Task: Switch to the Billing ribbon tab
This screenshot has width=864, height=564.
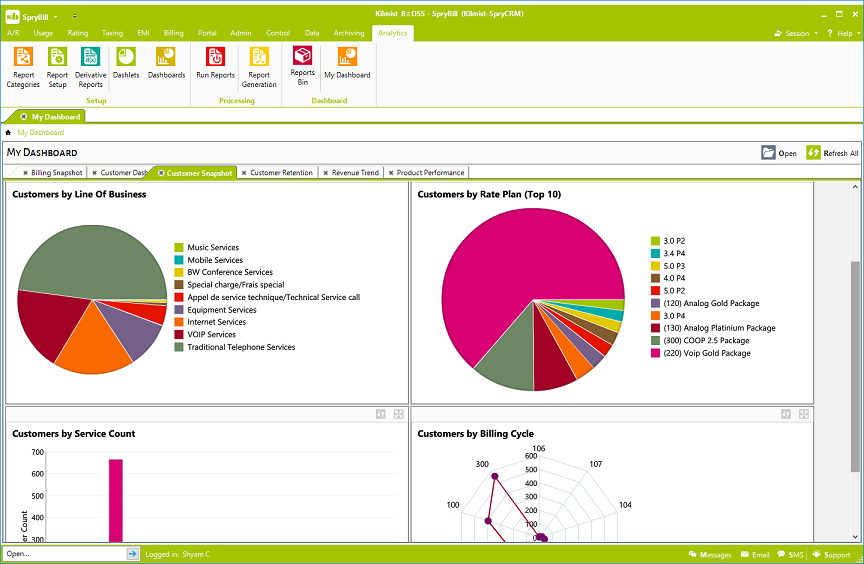Action: click(174, 33)
